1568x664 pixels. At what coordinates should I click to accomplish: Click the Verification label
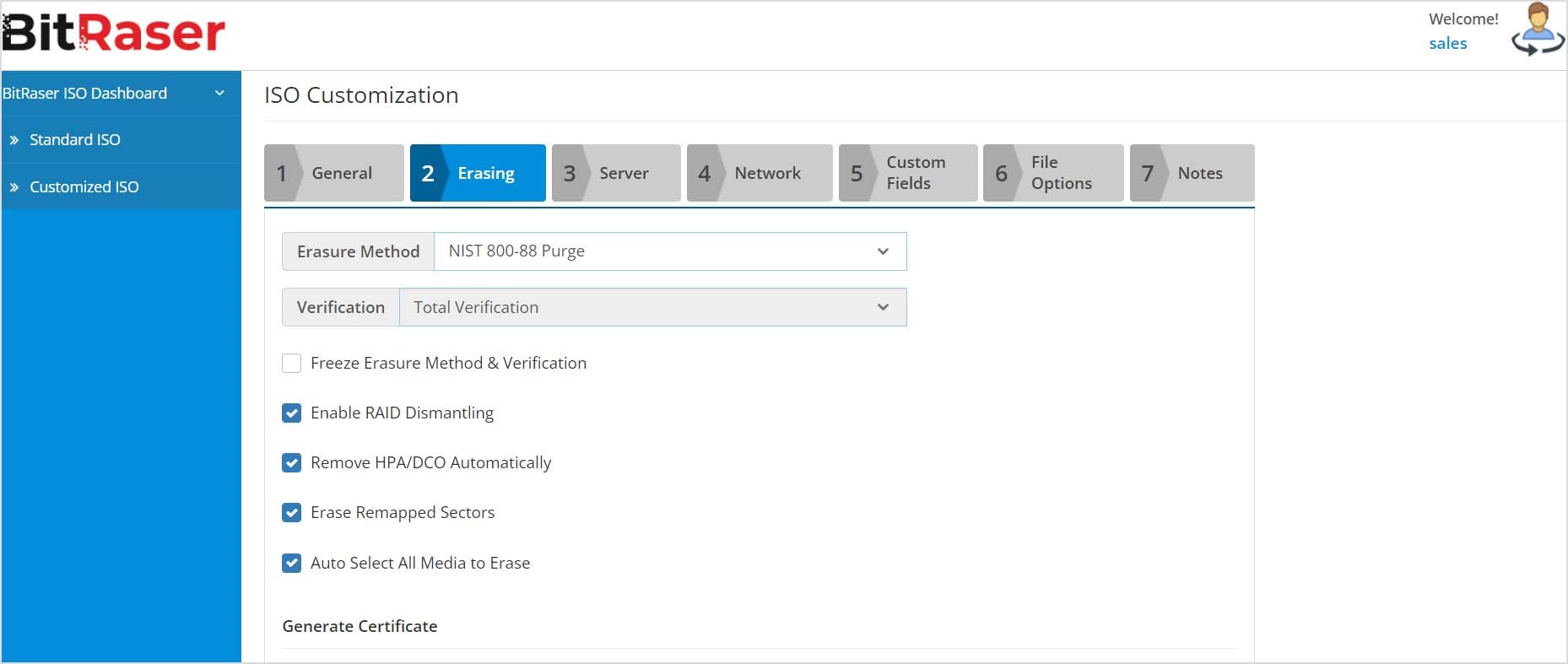pyautogui.click(x=341, y=307)
